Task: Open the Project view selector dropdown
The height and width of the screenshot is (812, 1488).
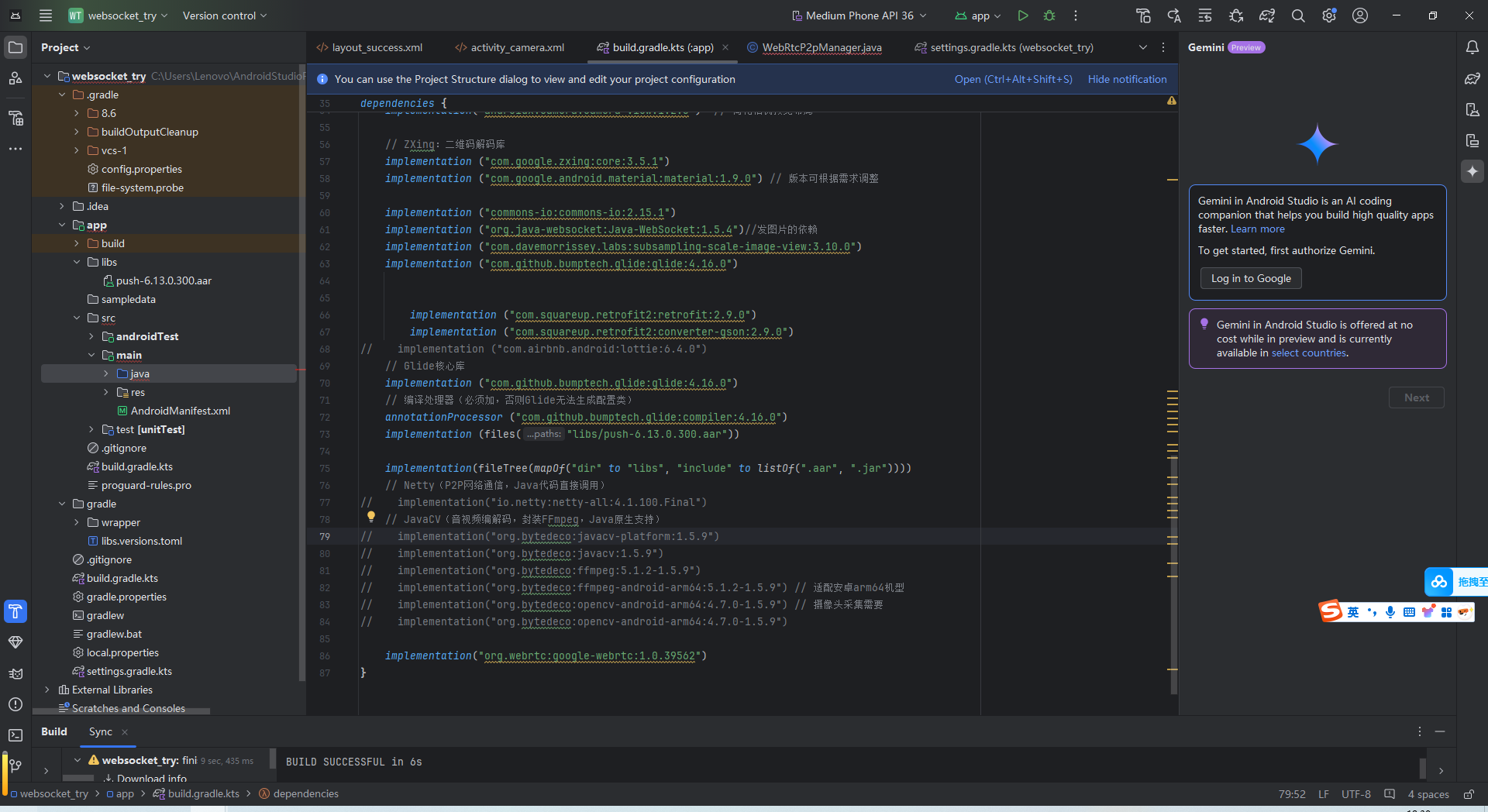Action: 66,47
